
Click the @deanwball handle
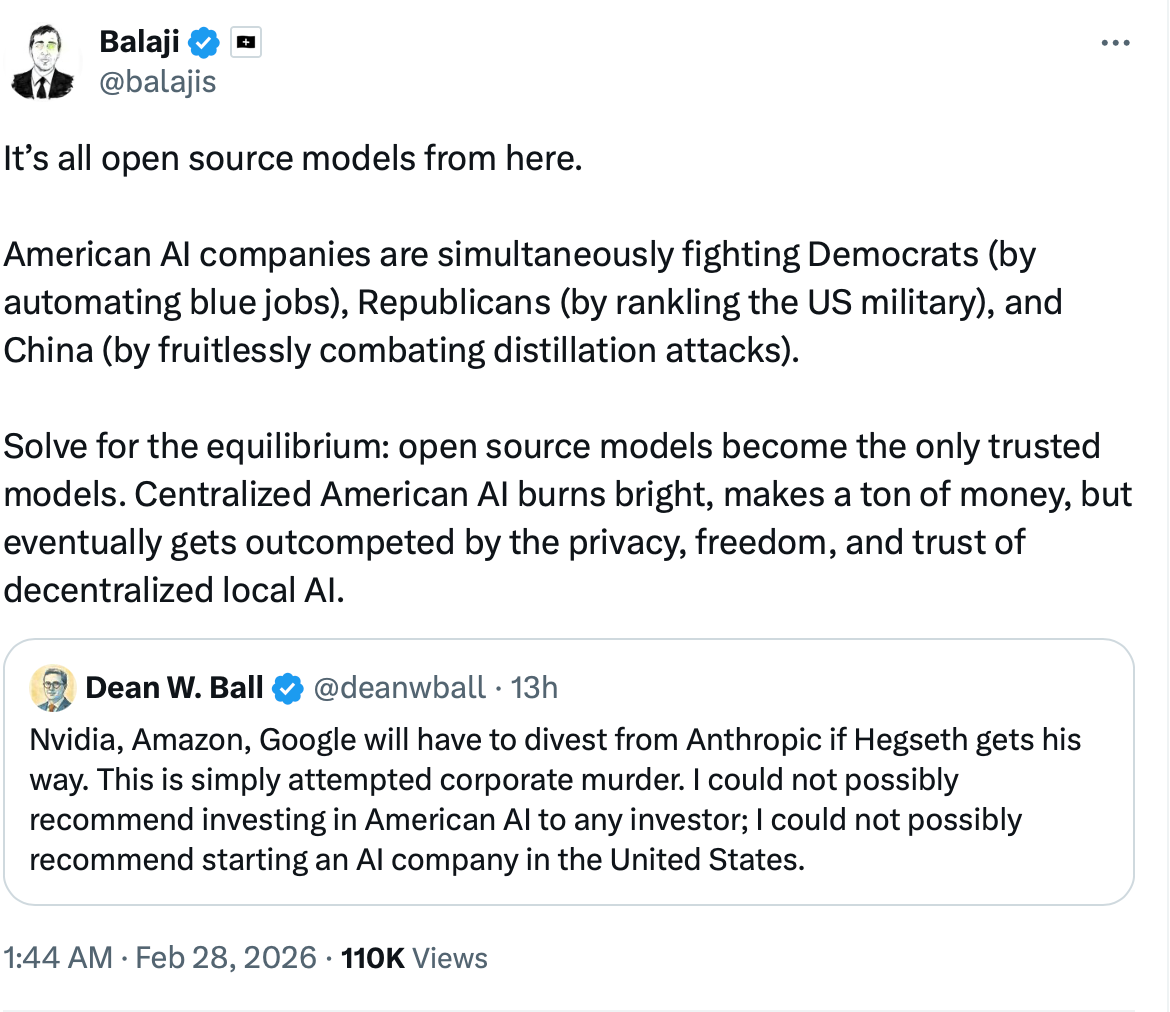pyautogui.click(x=399, y=688)
